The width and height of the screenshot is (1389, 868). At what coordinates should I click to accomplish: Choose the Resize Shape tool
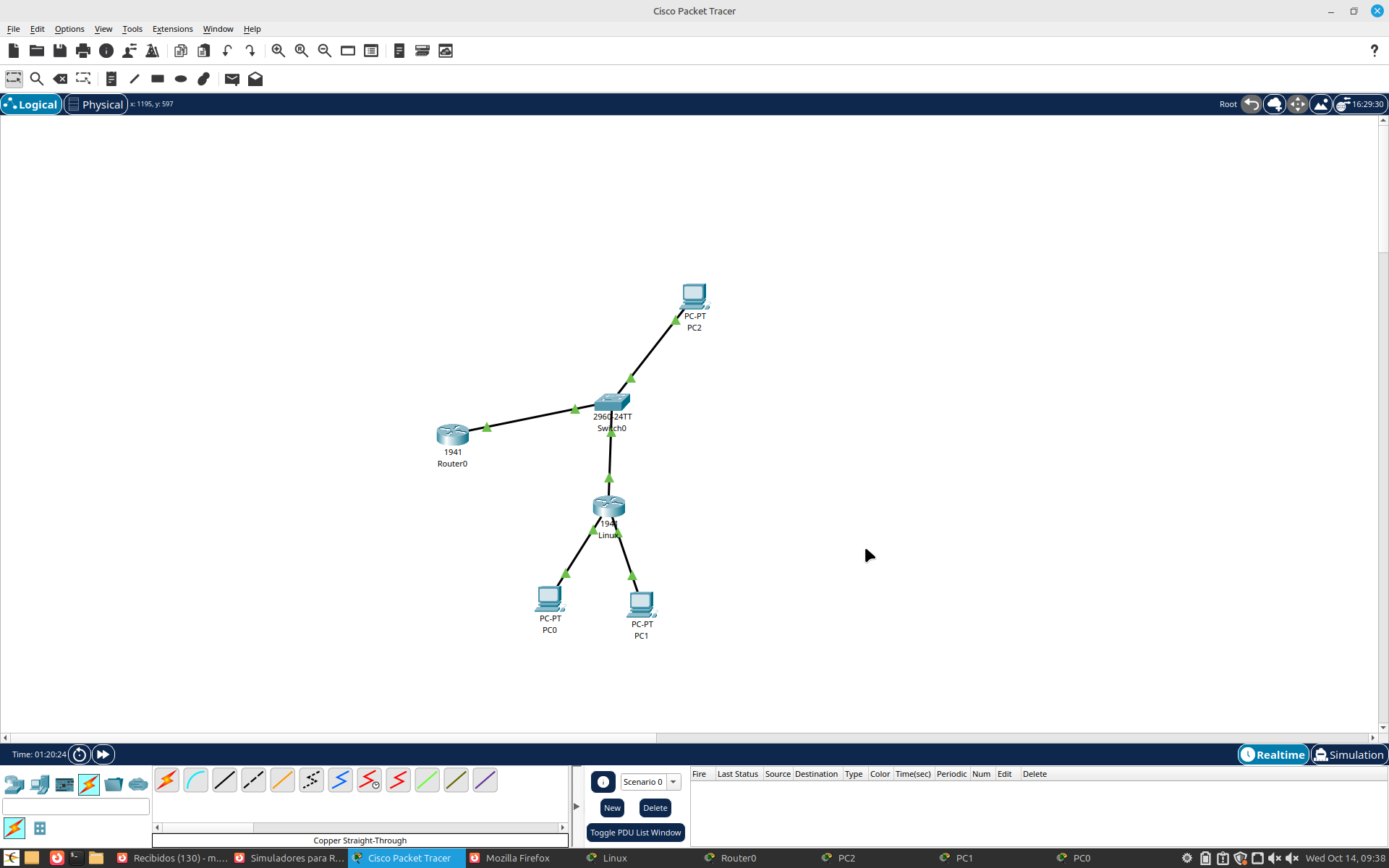click(83, 79)
